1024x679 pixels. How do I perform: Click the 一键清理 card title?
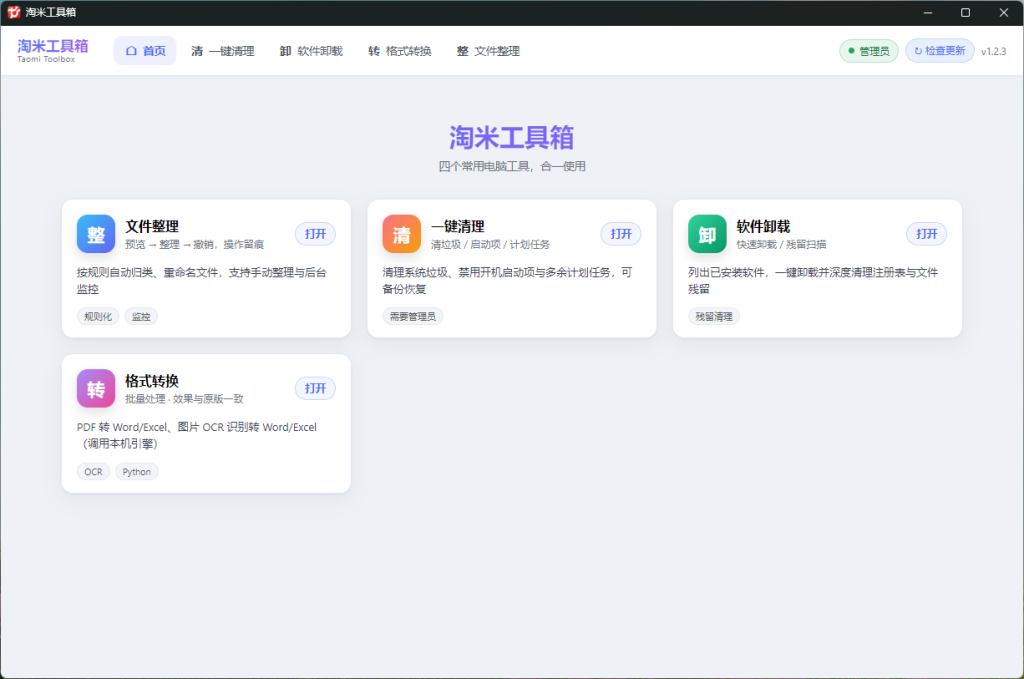(x=458, y=227)
